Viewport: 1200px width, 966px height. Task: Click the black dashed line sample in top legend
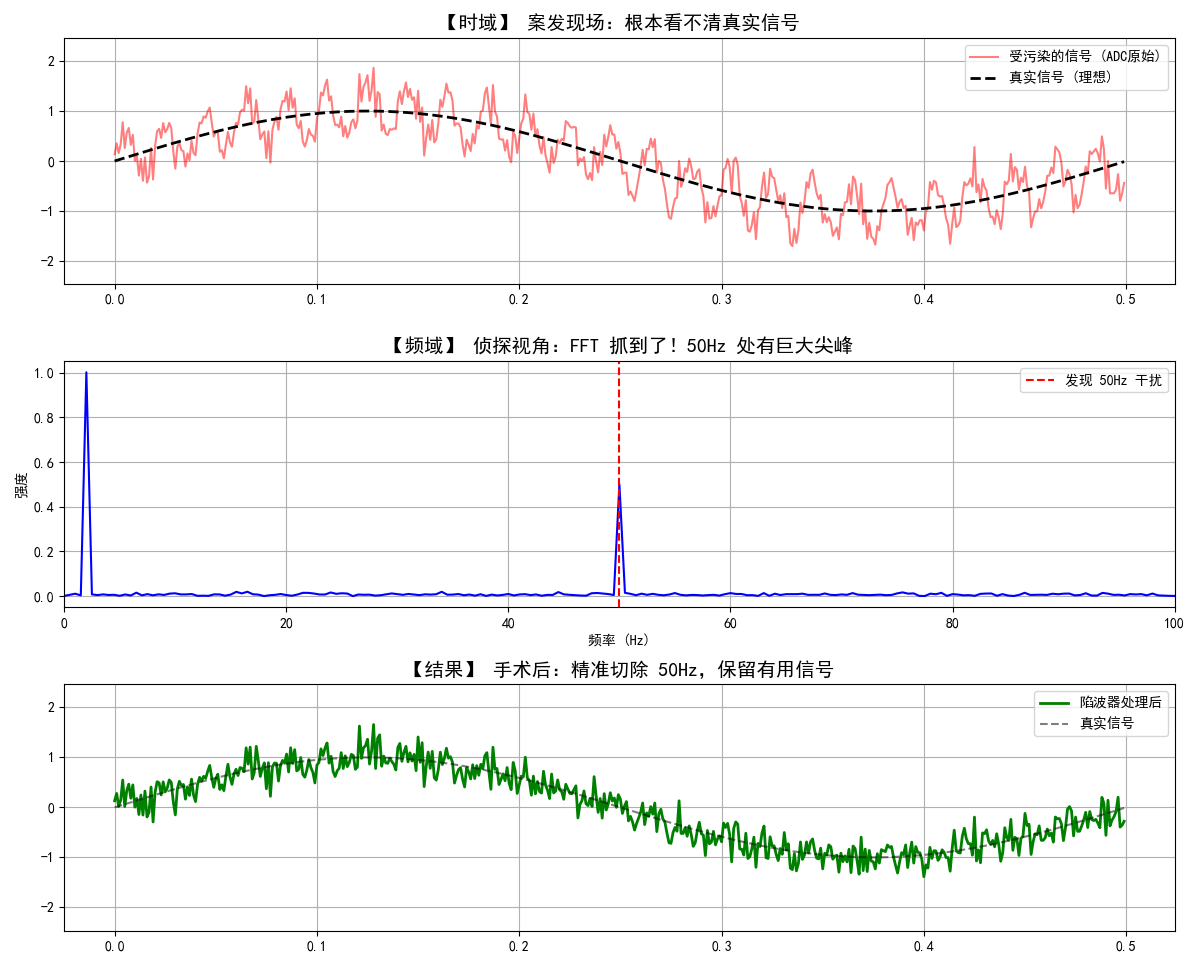coord(984,77)
